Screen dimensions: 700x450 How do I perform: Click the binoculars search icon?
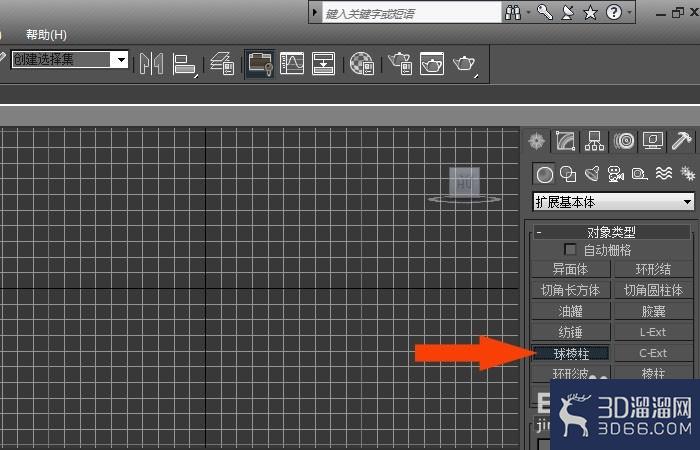click(x=512, y=12)
